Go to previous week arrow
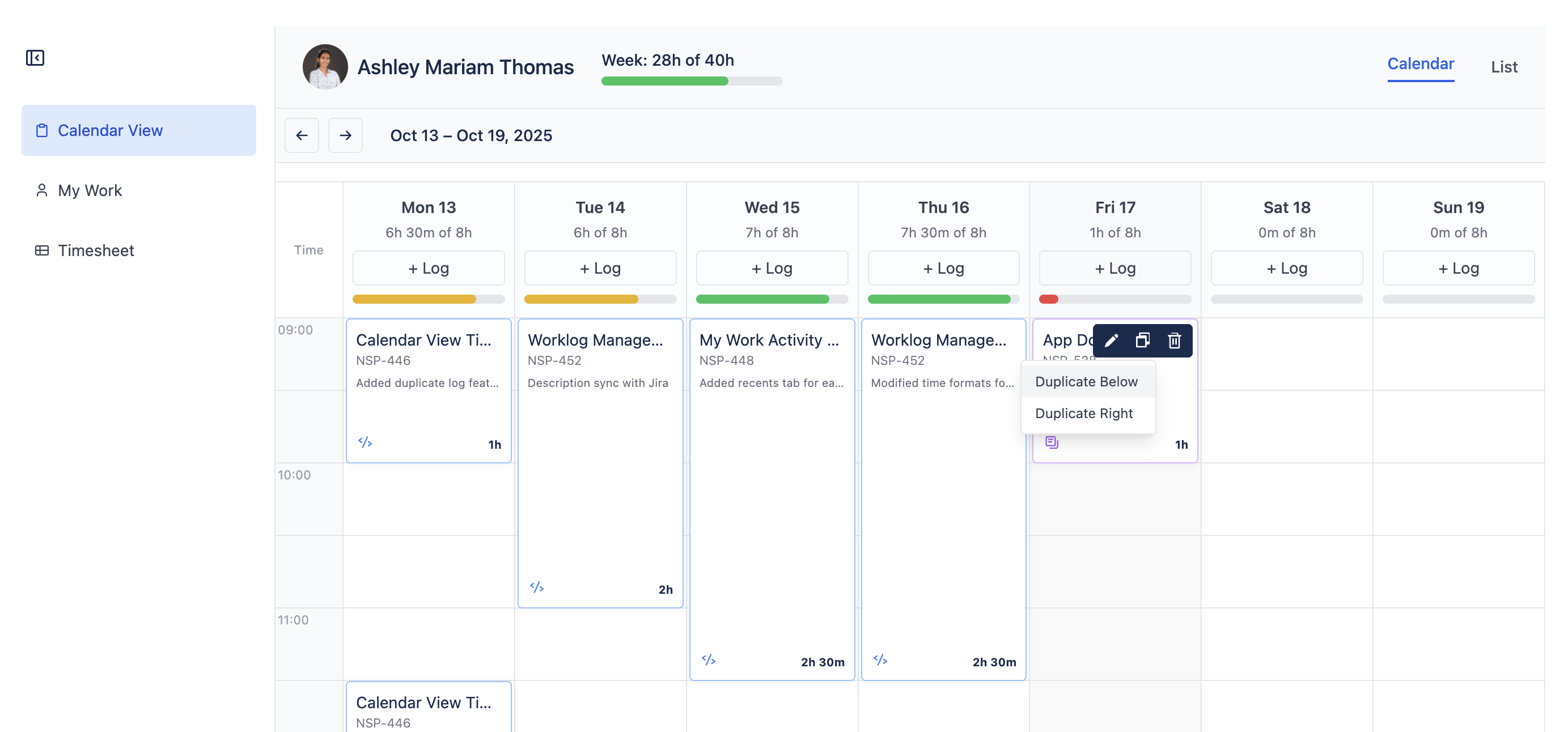1568x732 pixels. [302, 135]
